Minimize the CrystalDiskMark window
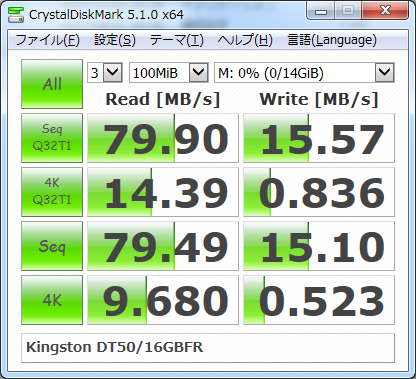 [321, 11]
